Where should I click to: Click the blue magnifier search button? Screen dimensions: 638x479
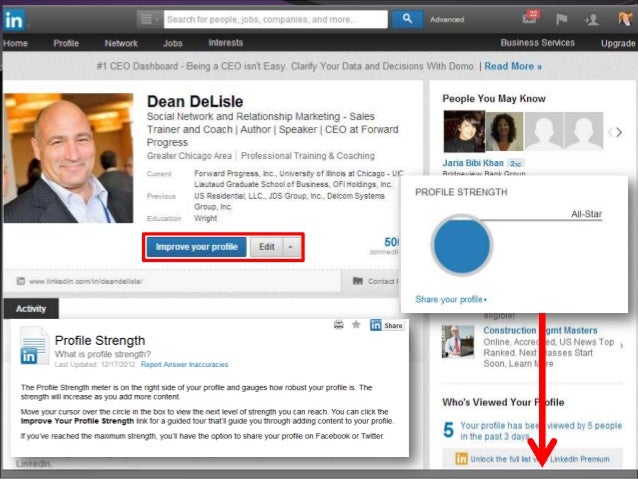(407, 19)
